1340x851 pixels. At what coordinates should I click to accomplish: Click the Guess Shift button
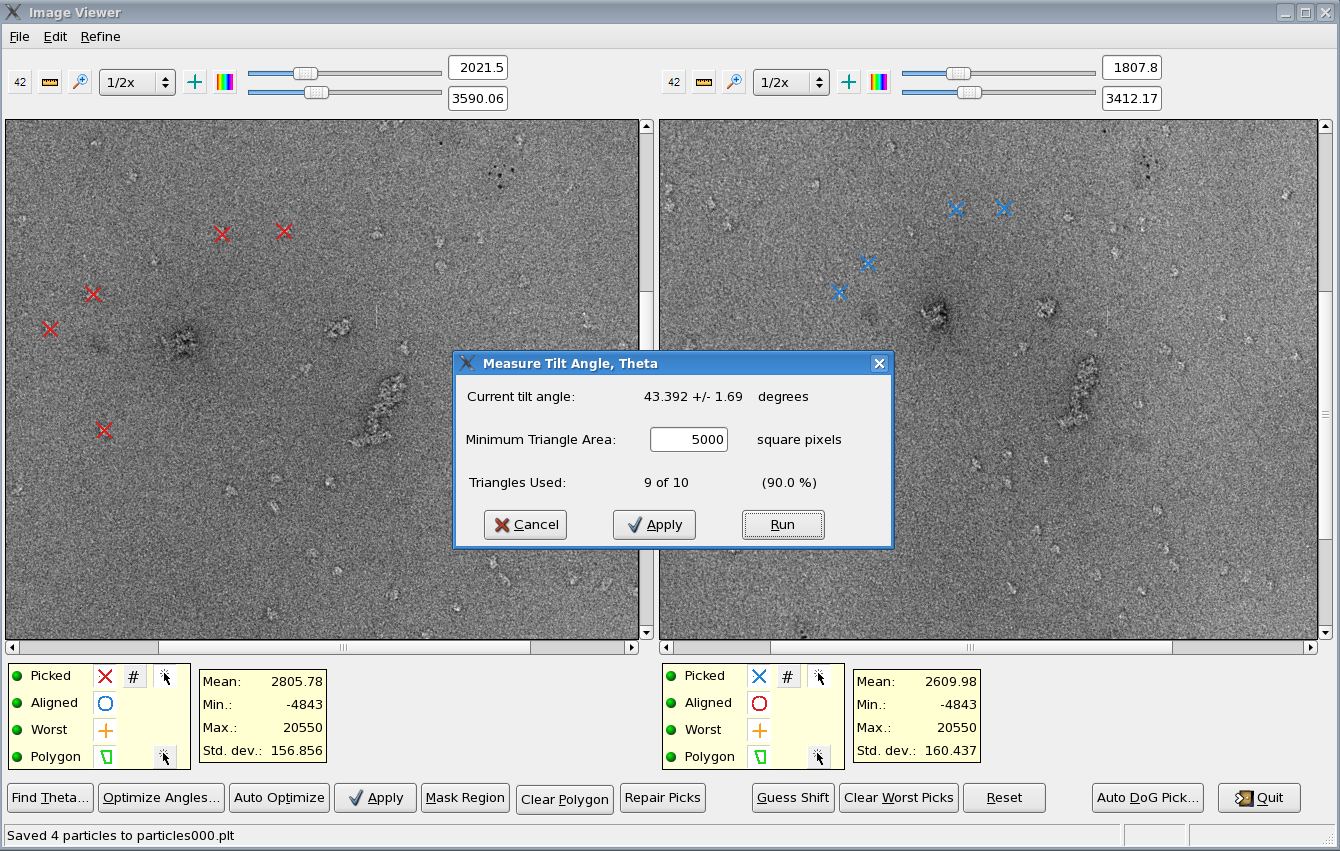[793, 797]
